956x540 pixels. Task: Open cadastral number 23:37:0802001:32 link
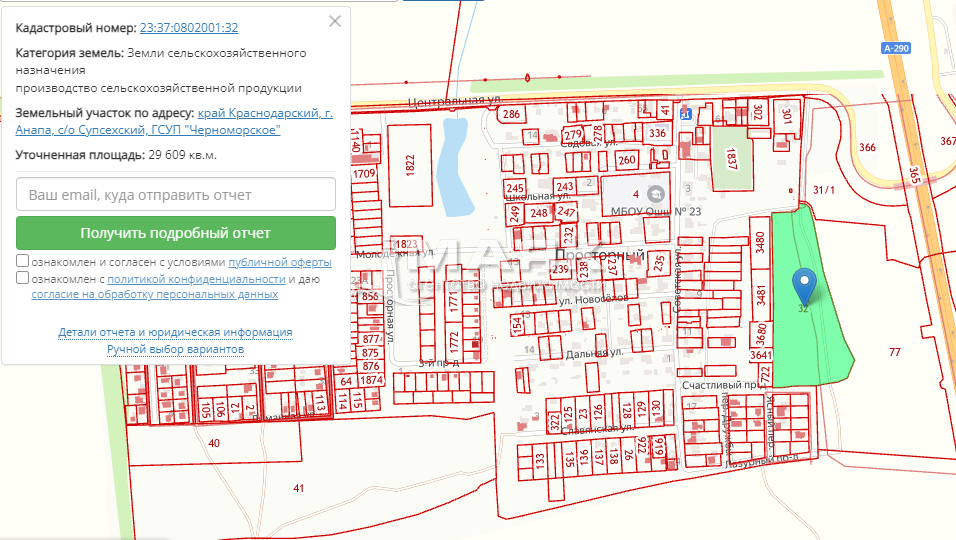pyautogui.click(x=189, y=28)
